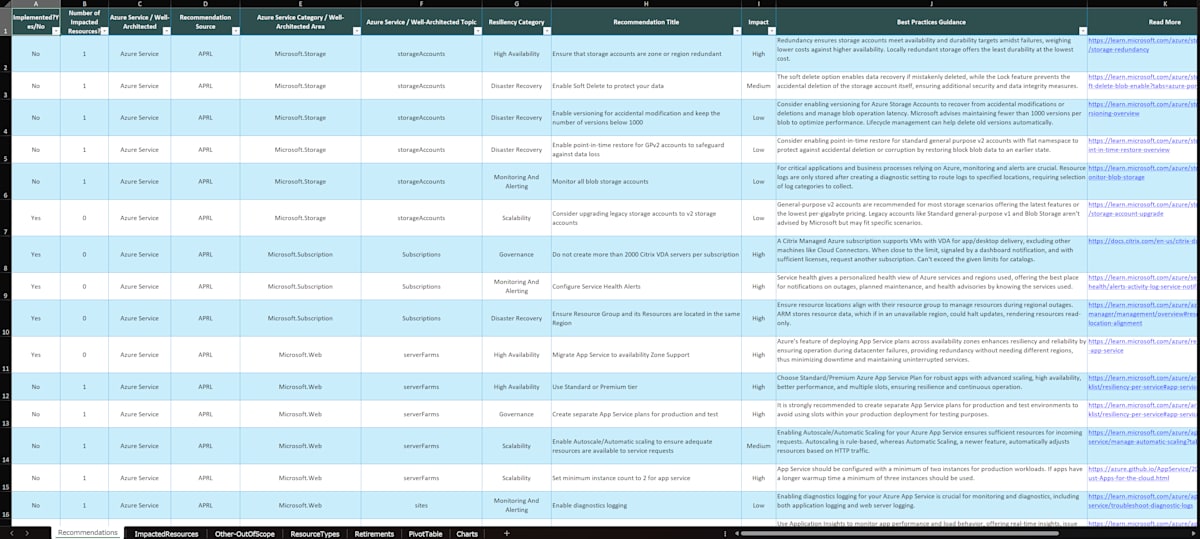
Task: Select 'Use Standard or Premium tier' cell
Action: coord(645,386)
